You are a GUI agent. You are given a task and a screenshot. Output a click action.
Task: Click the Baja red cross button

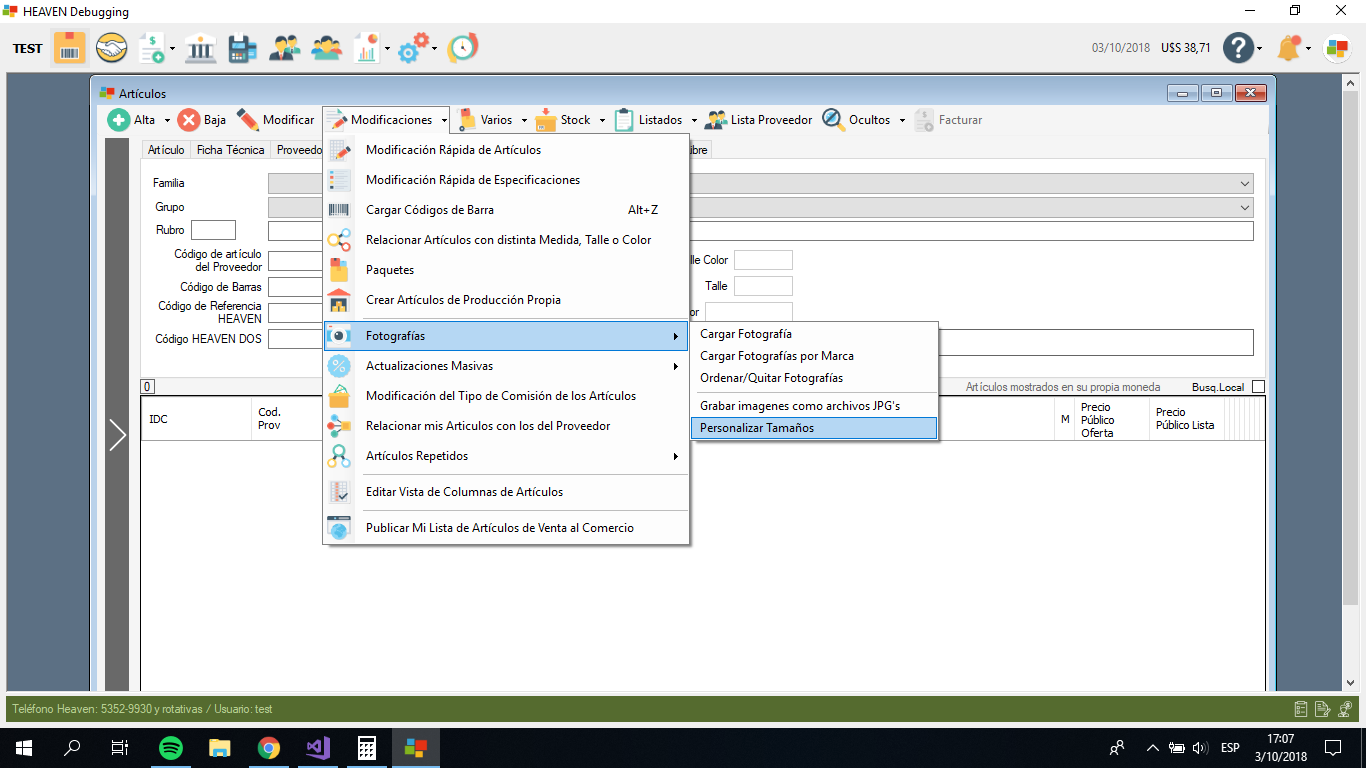click(x=202, y=120)
